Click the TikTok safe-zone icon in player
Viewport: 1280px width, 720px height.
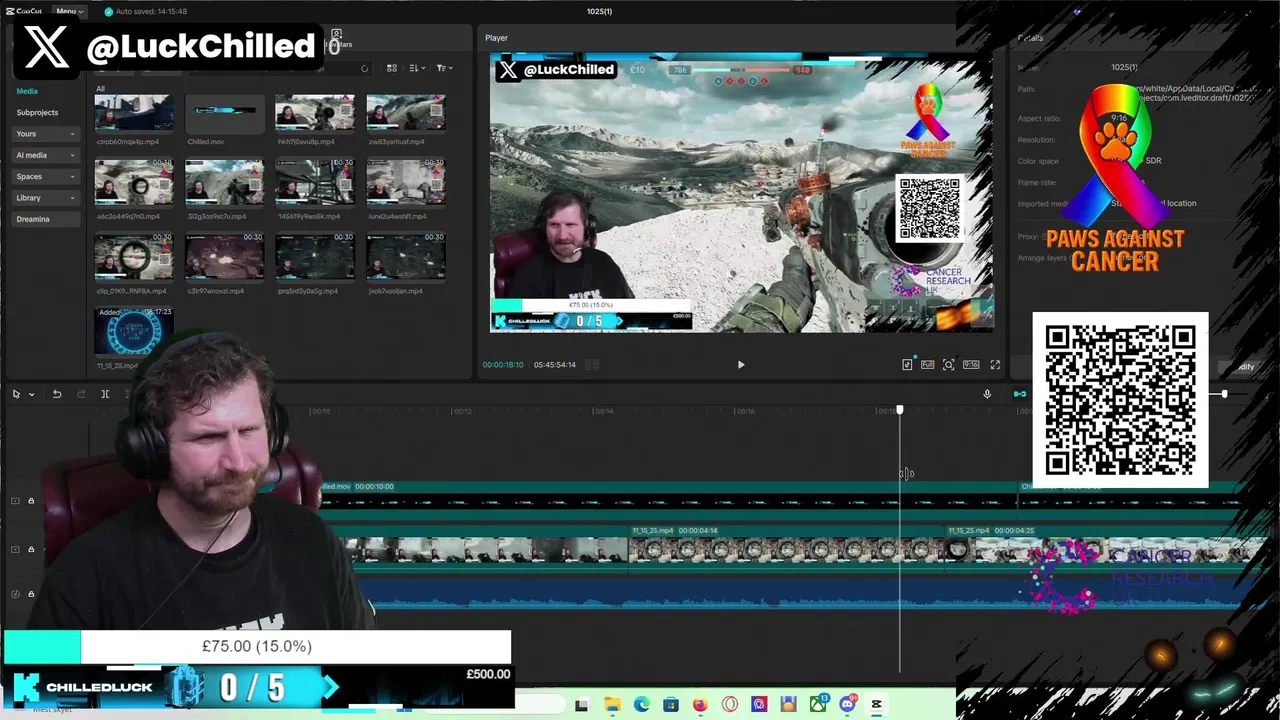(x=907, y=365)
